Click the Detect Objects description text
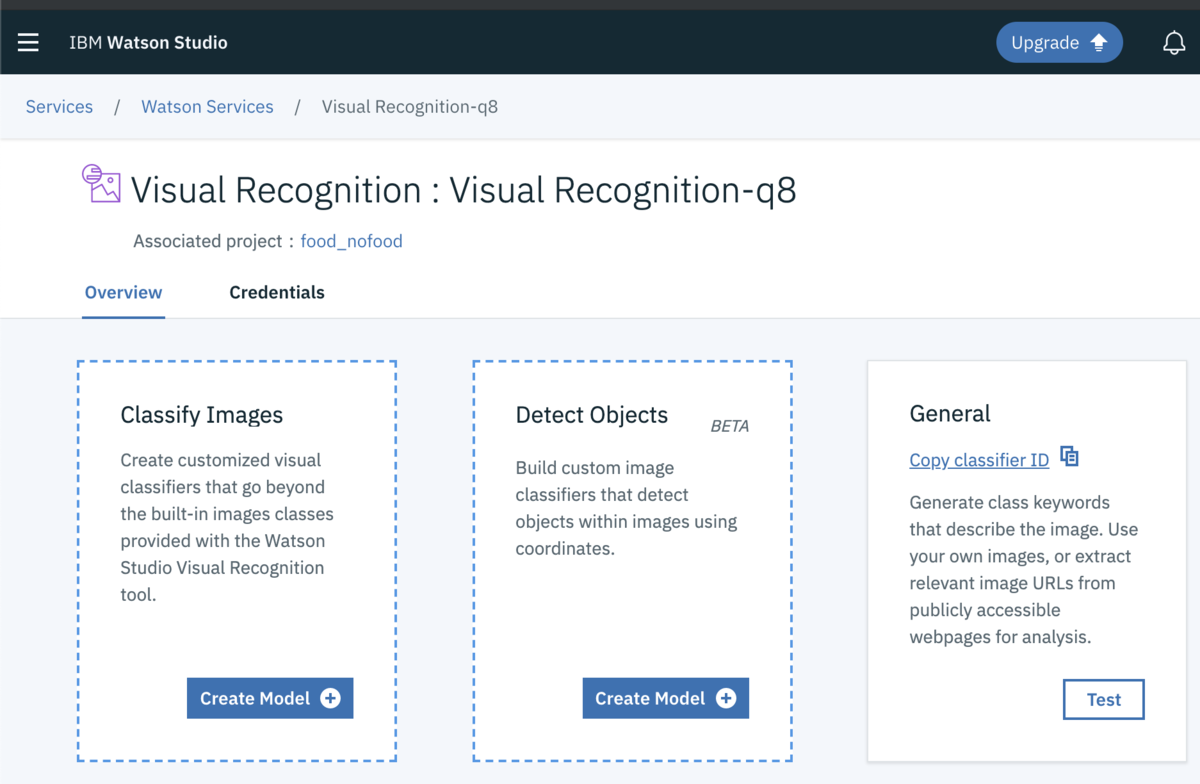 pos(626,508)
